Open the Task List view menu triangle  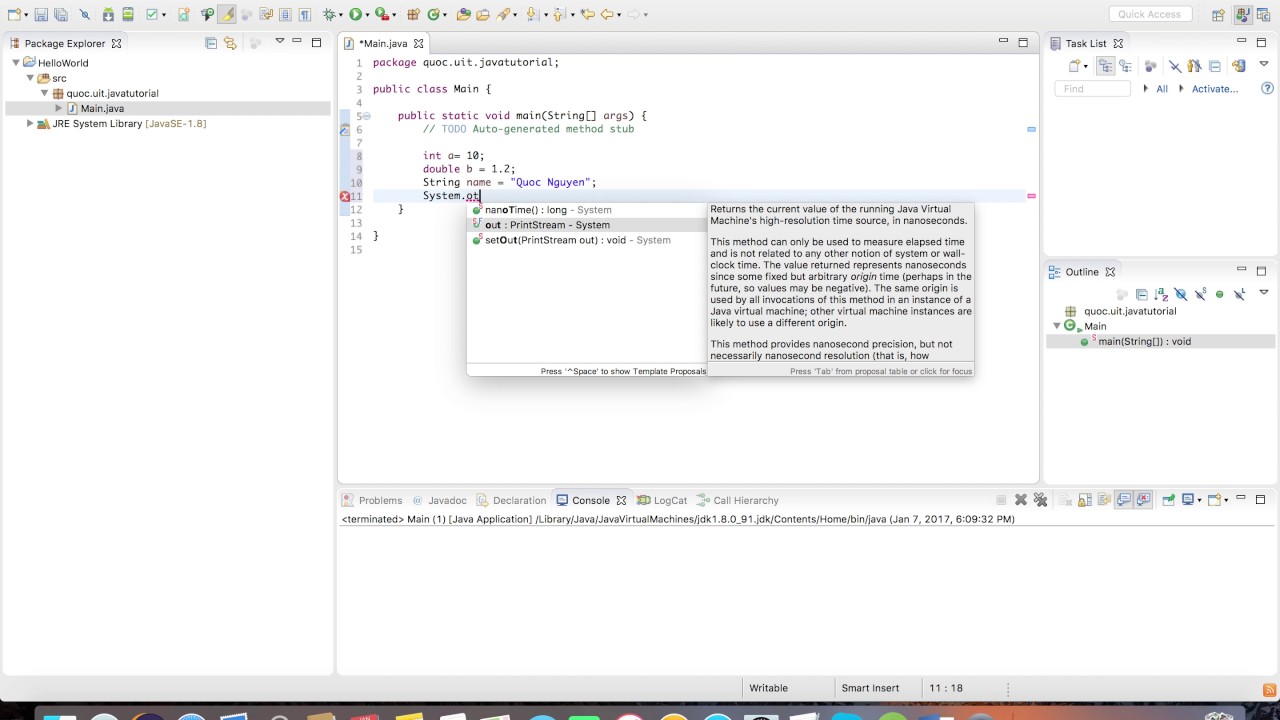pyautogui.click(x=1263, y=65)
